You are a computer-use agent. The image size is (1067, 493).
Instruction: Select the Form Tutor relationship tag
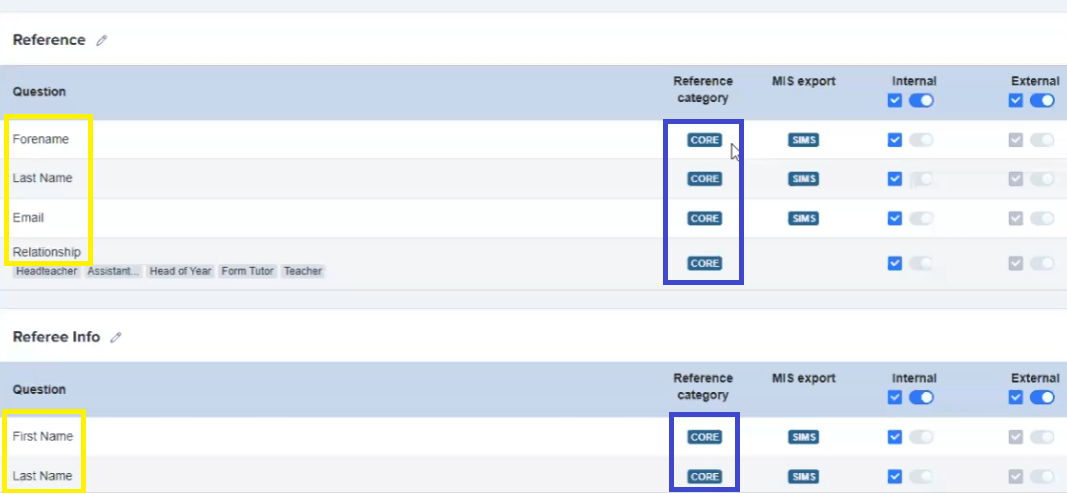click(247, 271)
